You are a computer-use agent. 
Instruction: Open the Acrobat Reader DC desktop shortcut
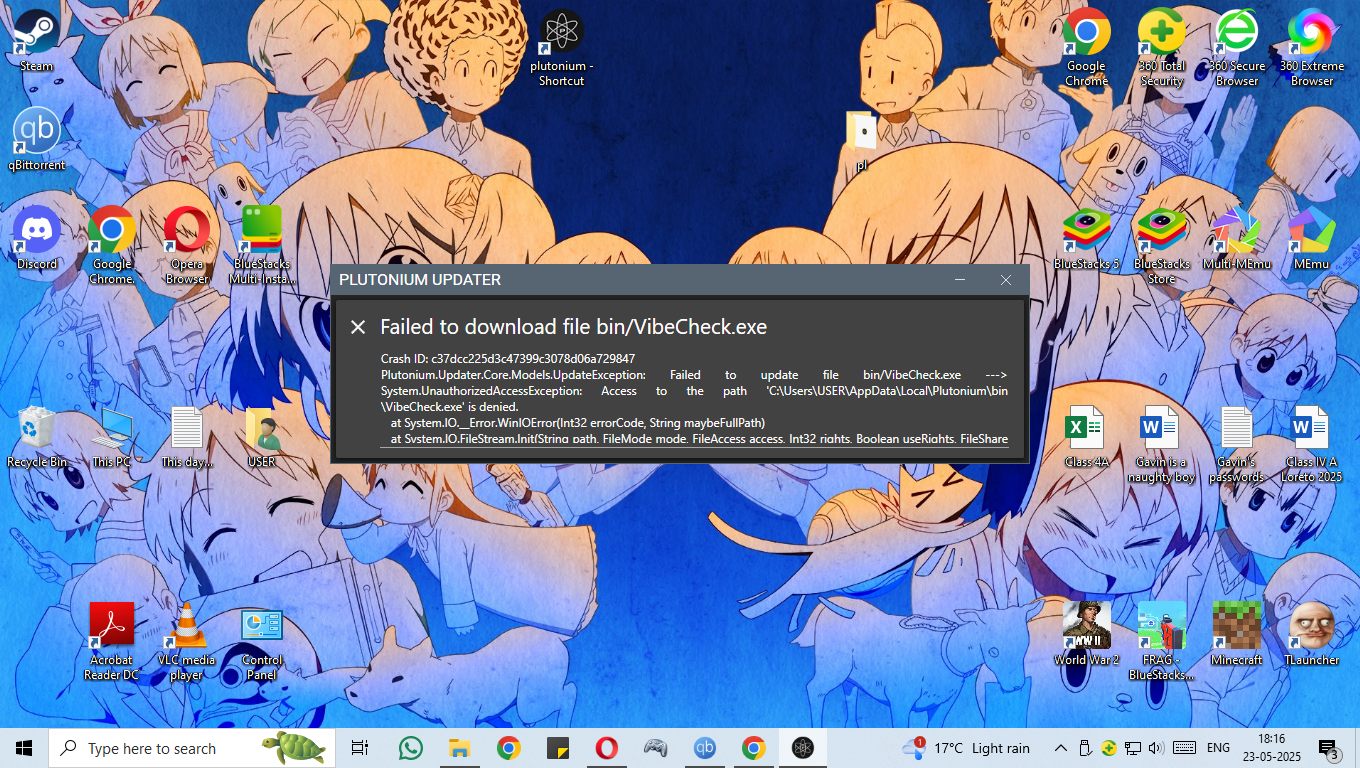point(112,642)
